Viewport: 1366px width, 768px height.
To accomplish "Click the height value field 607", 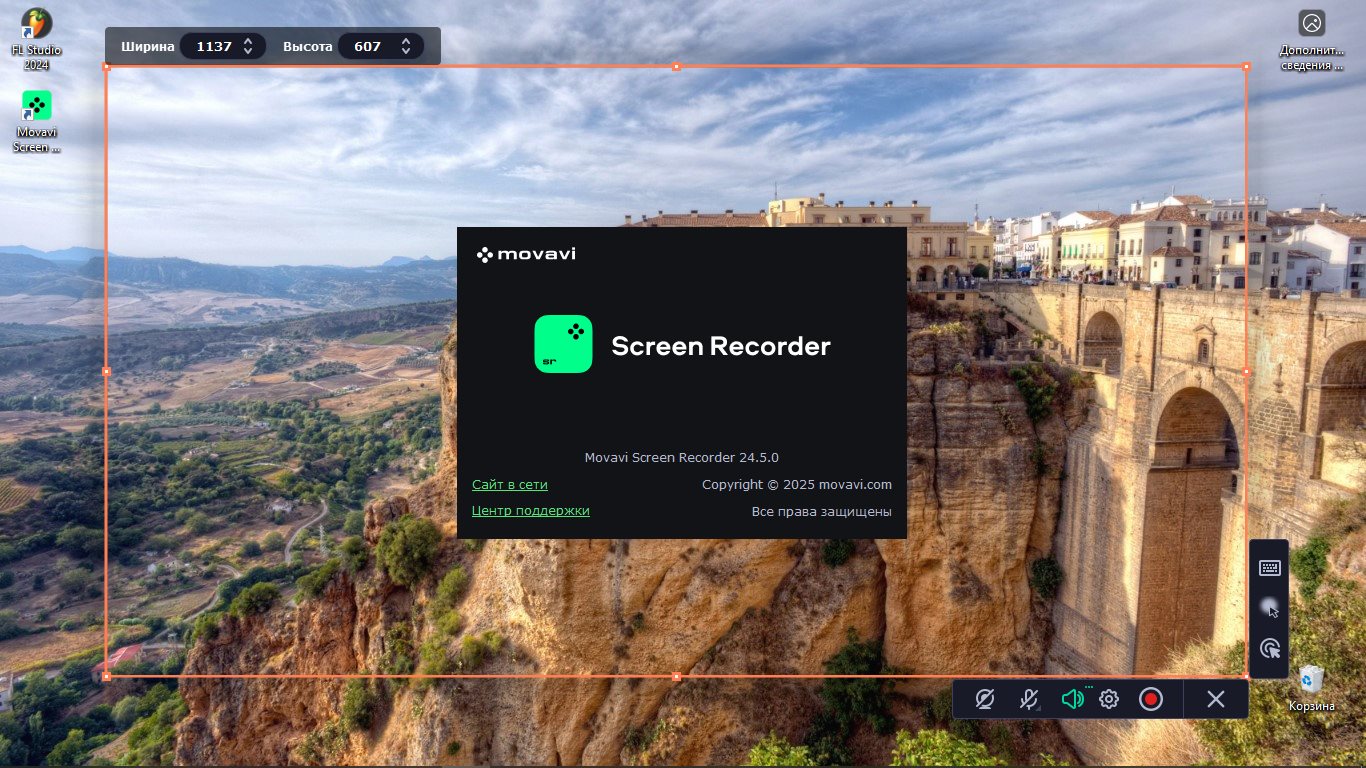I will [368, 46].
